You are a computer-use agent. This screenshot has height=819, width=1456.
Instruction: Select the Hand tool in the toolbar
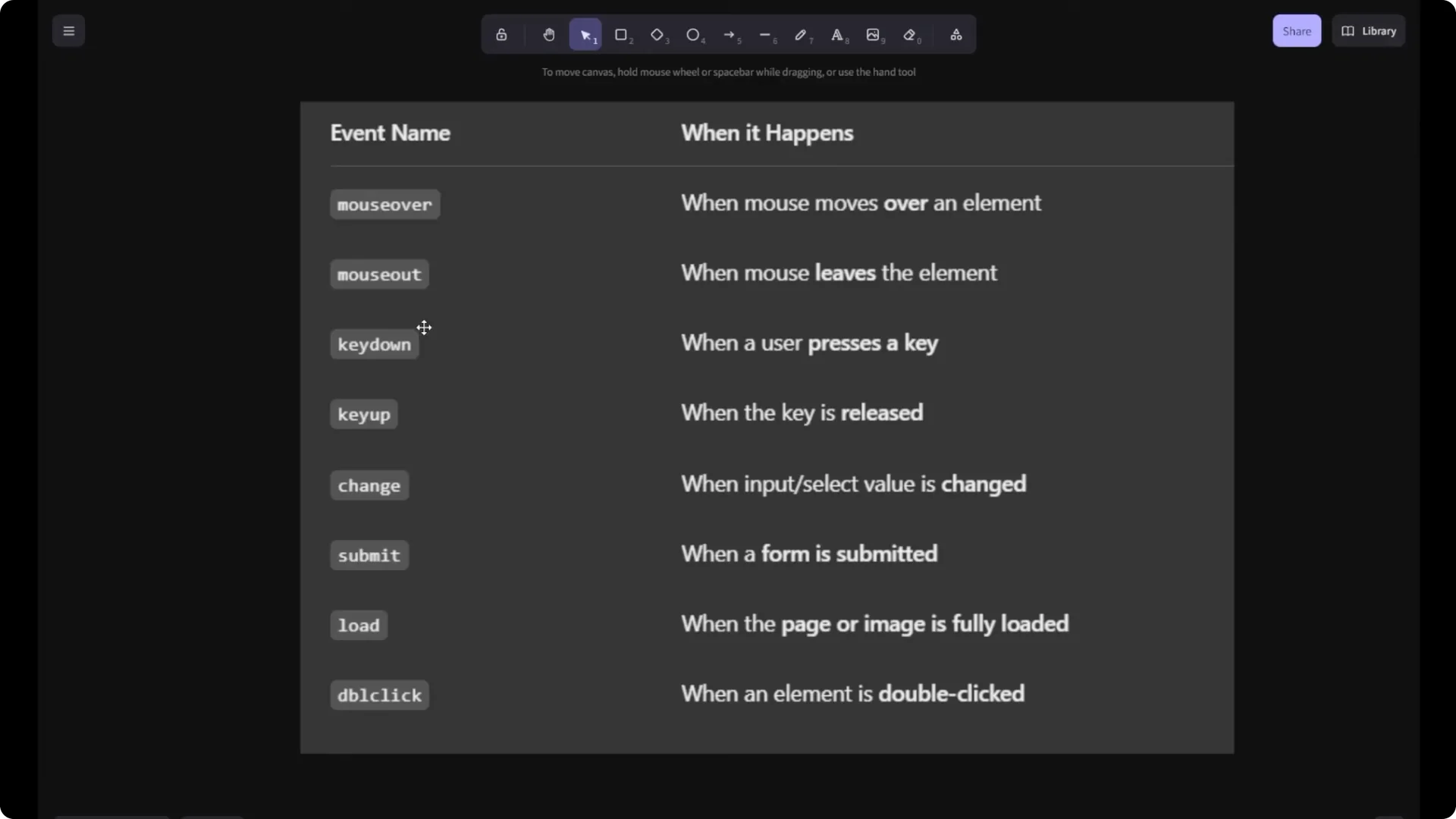pyautogui.click(x=548, y=34)
